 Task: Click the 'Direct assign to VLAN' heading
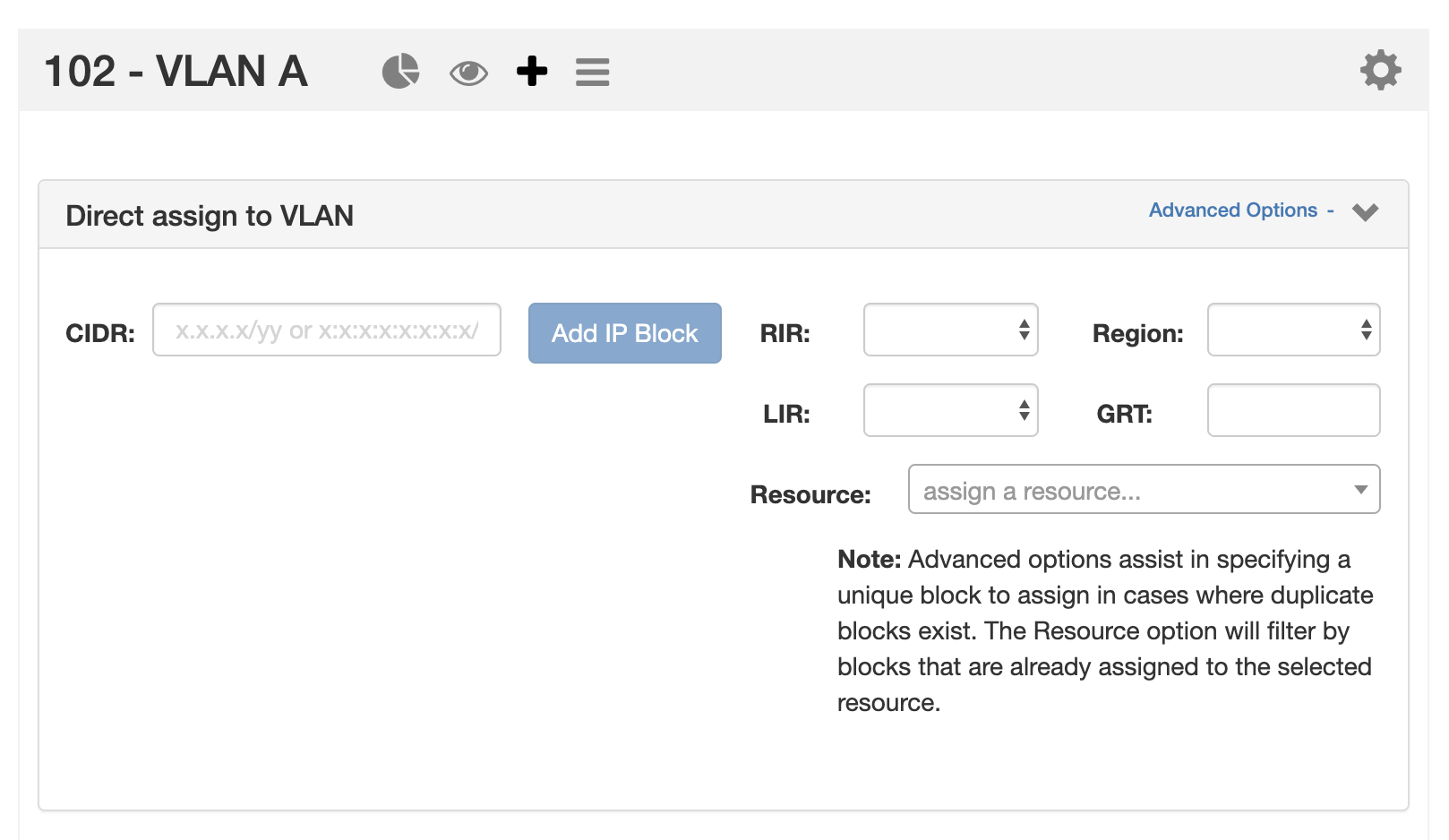pos(210,216)
